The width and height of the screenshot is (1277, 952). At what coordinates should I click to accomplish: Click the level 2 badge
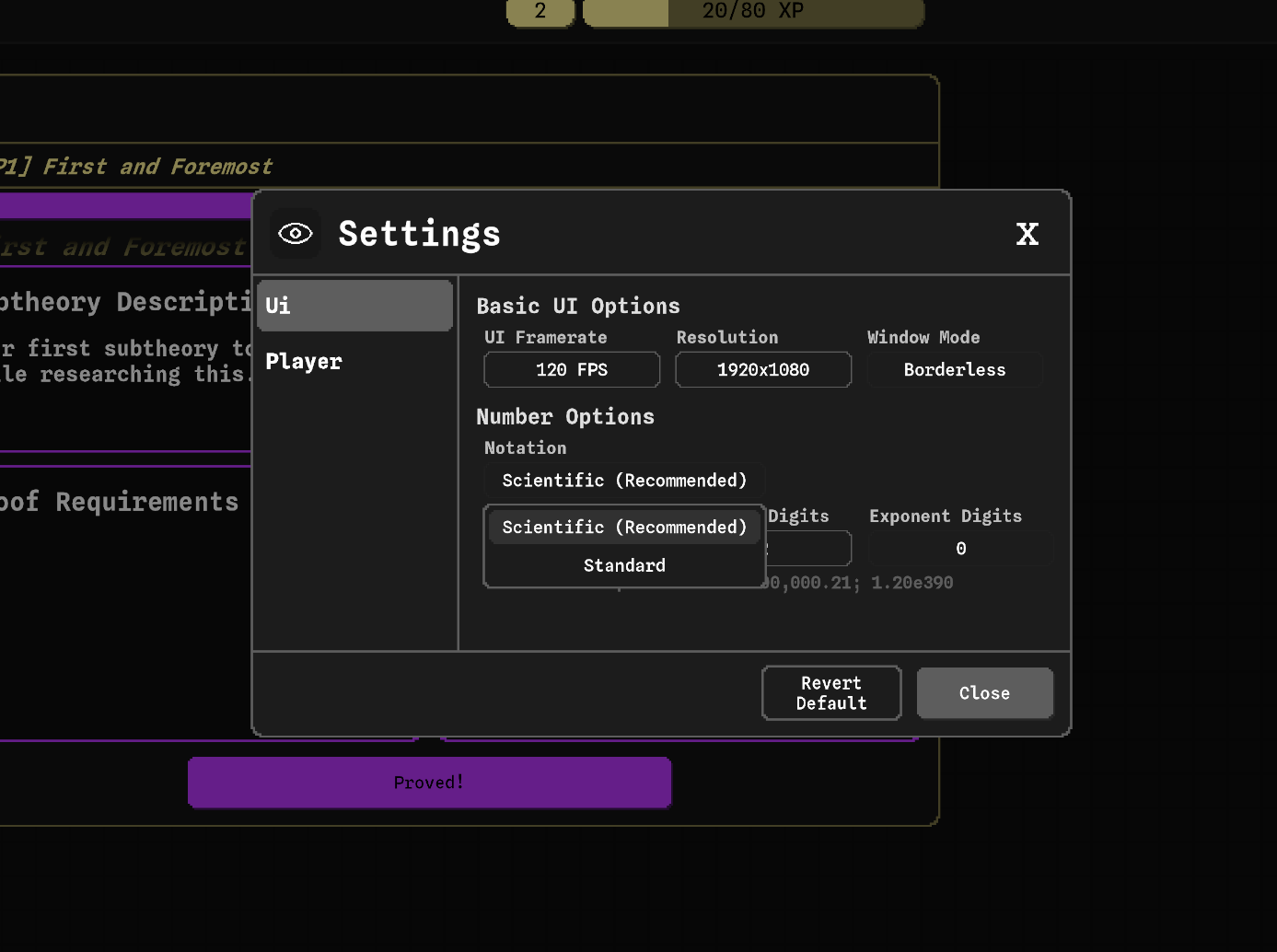pos(540,12)
